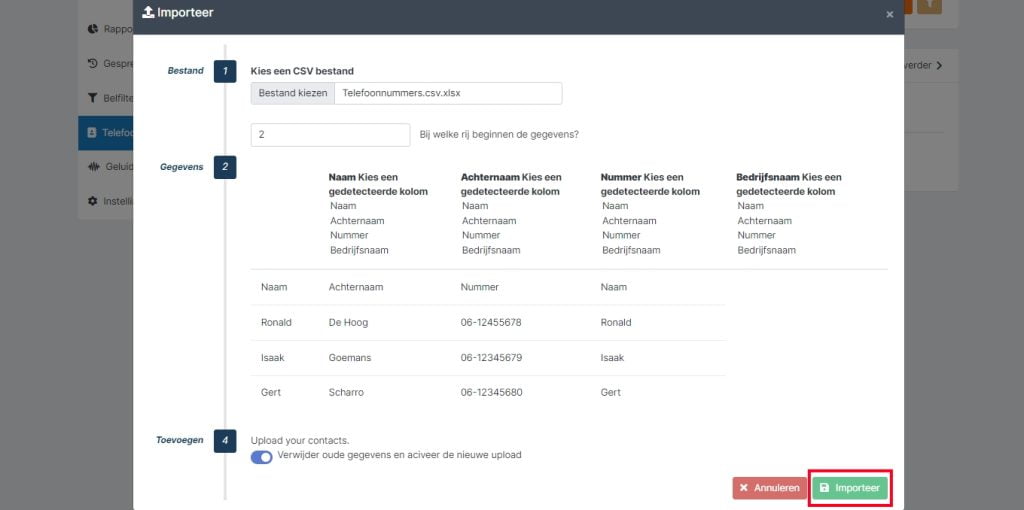The height and width of the screenshot is (510, 1024).
Task: Cancel the import with Annuleren
Action: click(x=770, y=488)
